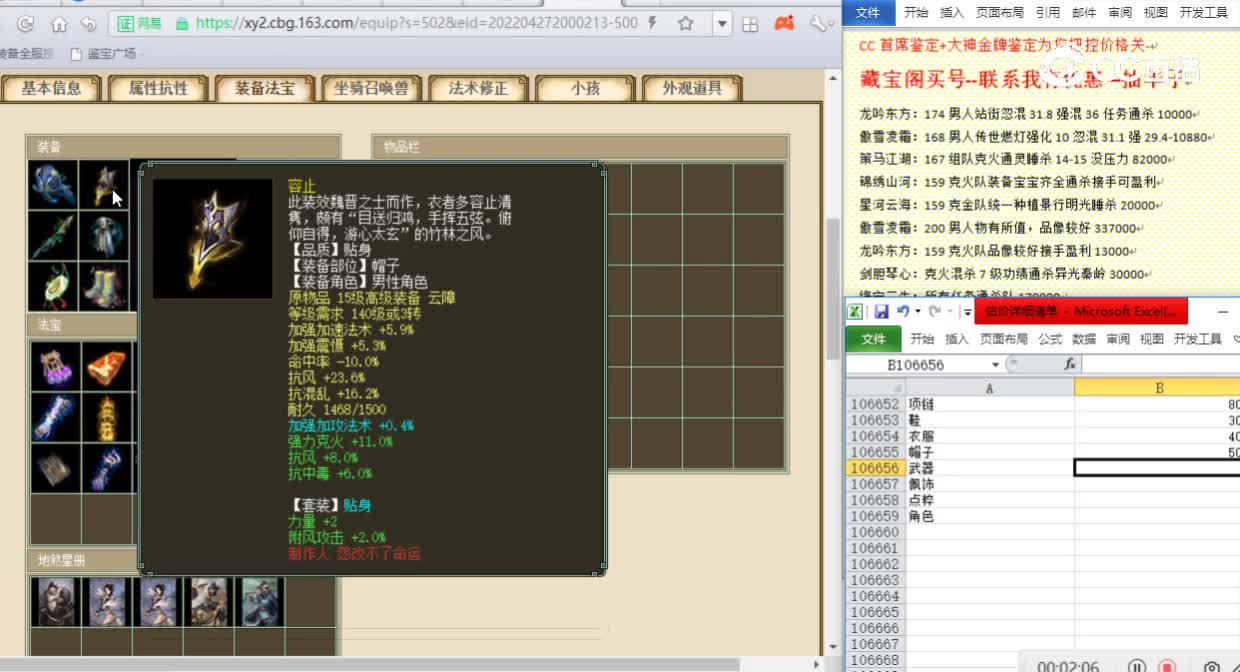
Task: Click the browser undo/restore arrow icon
Action: (89, 23)
